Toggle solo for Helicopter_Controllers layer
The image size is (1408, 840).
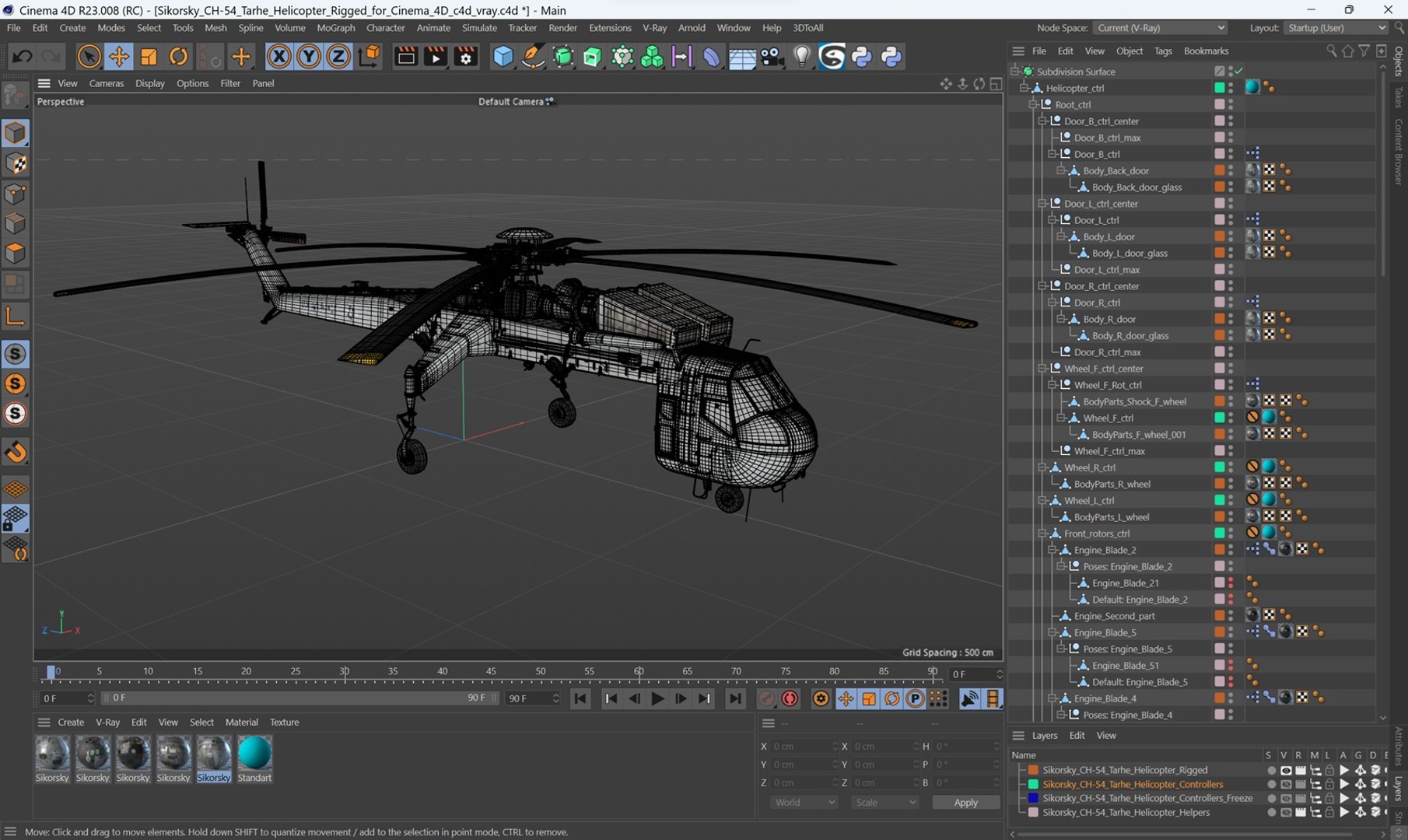(x=1271, y=784)
